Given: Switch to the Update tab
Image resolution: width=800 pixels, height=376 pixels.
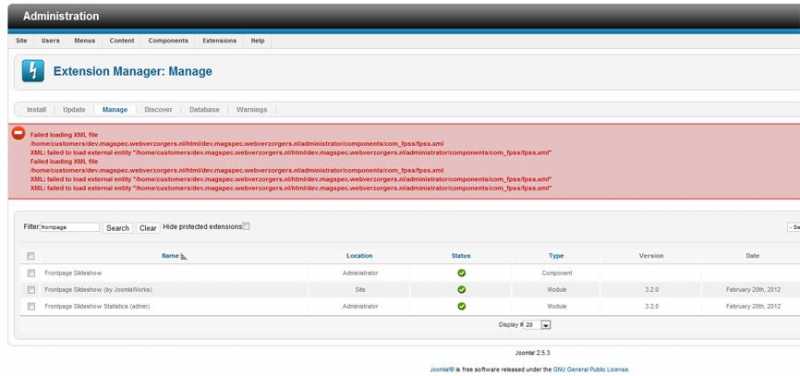Looking at the screenshot, I should 74,110.
